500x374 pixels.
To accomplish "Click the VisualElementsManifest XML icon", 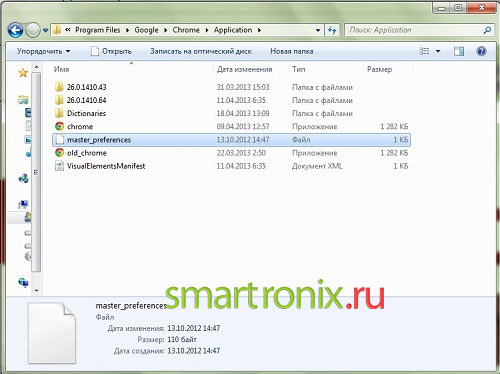I will (59, 166).
